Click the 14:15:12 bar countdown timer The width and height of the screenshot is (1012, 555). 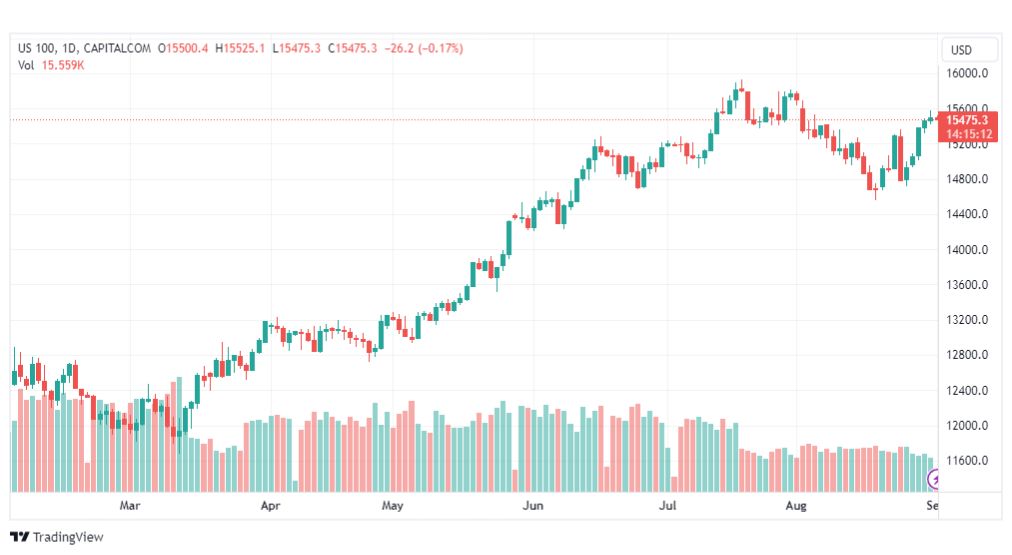(x=967, y=133)
